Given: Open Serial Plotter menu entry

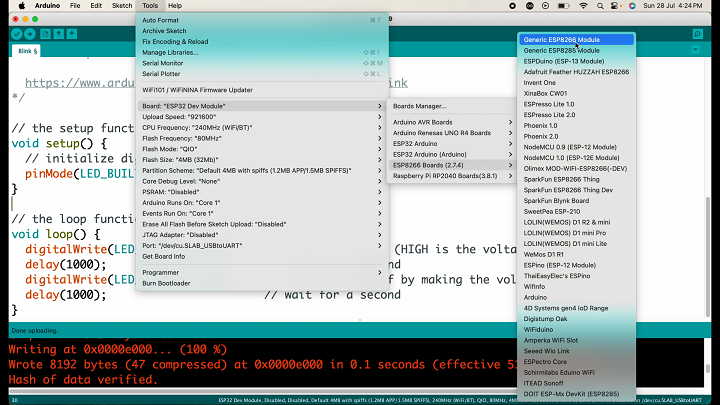Looking at the screenshot, I should [262, 73].
